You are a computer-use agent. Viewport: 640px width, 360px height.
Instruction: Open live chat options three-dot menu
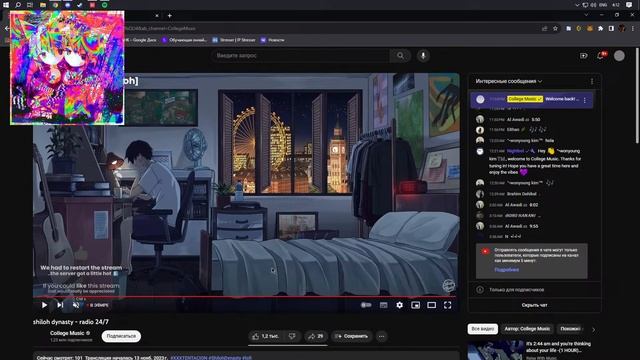pos(592,81)
